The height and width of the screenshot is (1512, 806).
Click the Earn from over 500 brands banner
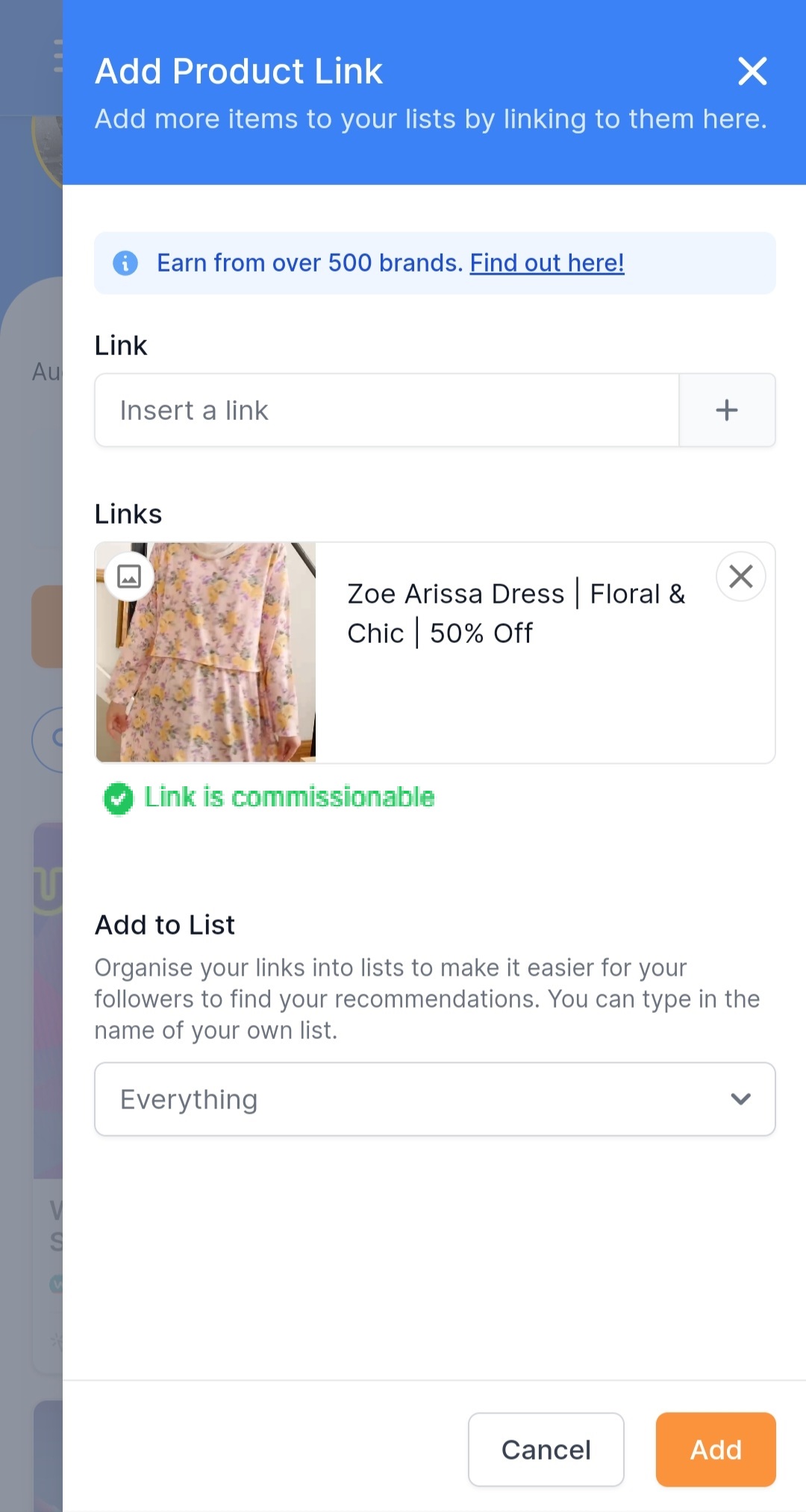[435, 263]
